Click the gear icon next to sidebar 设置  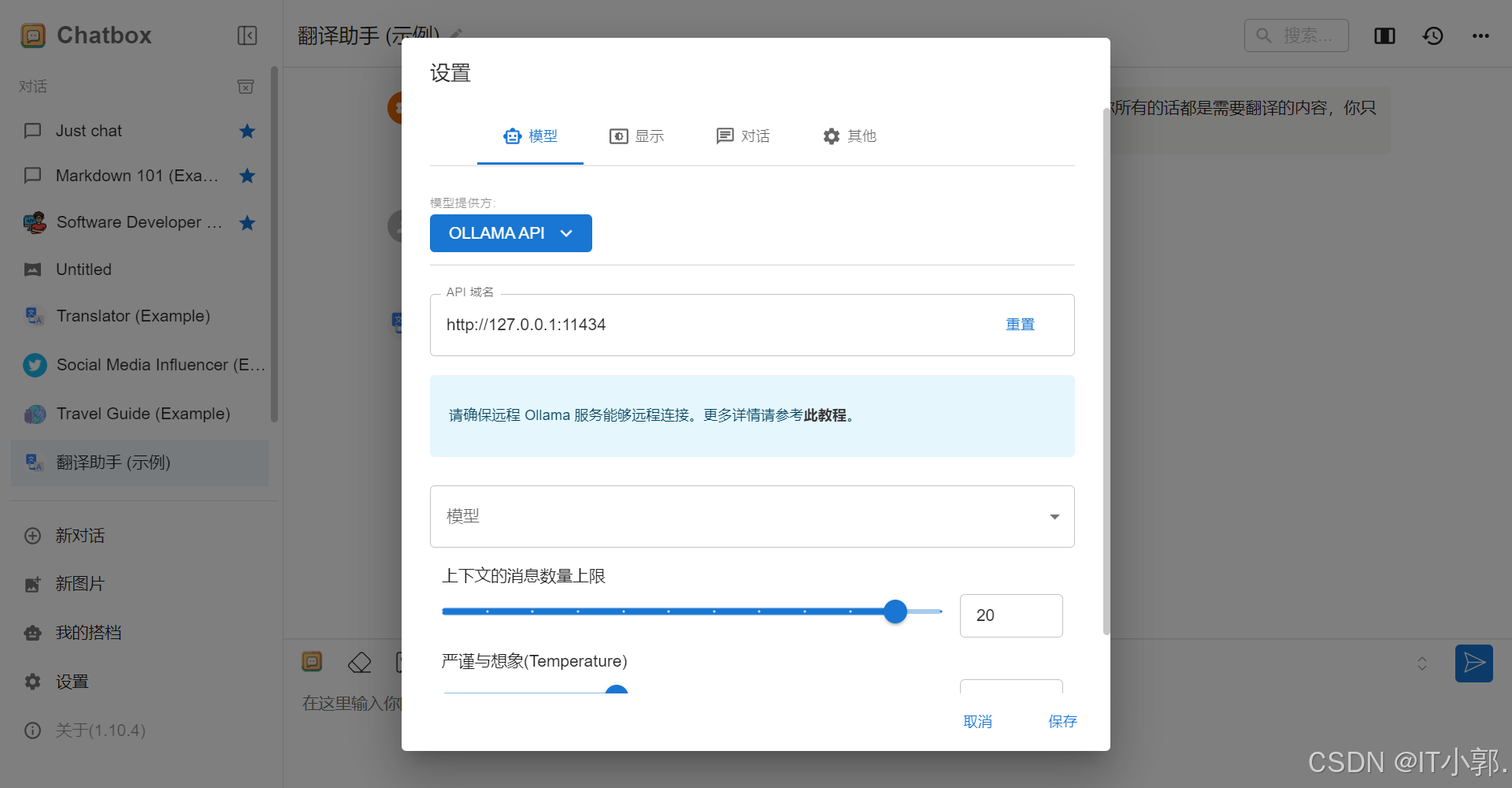click(33, 682)
